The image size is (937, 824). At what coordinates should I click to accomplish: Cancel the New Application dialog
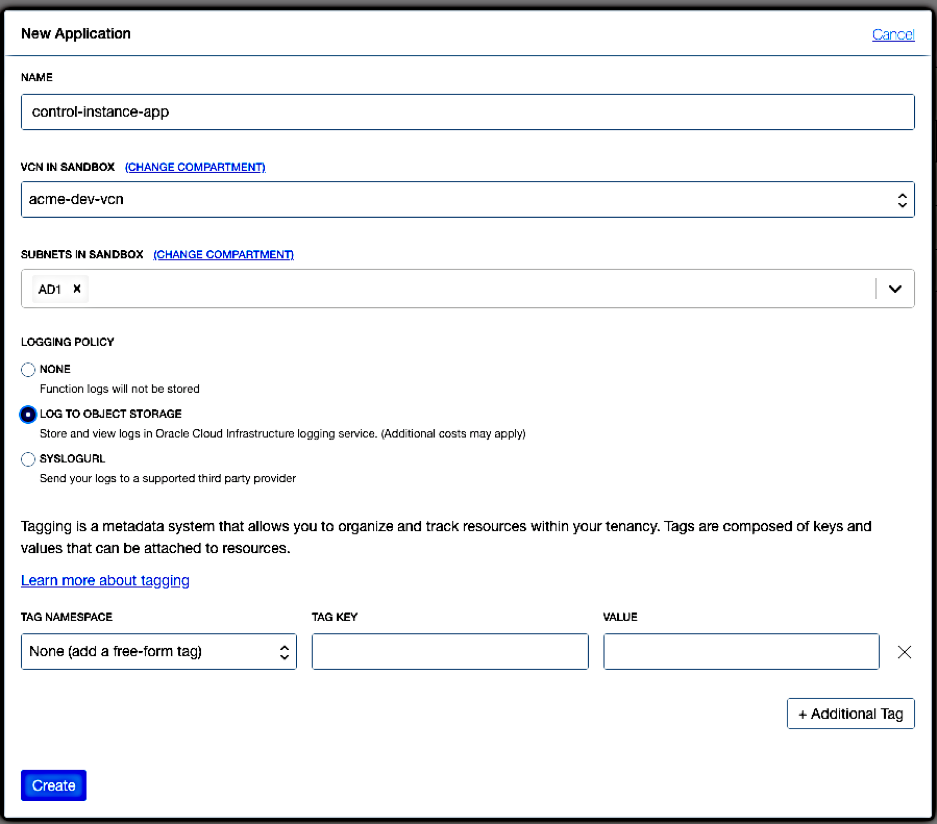point(892,33)
